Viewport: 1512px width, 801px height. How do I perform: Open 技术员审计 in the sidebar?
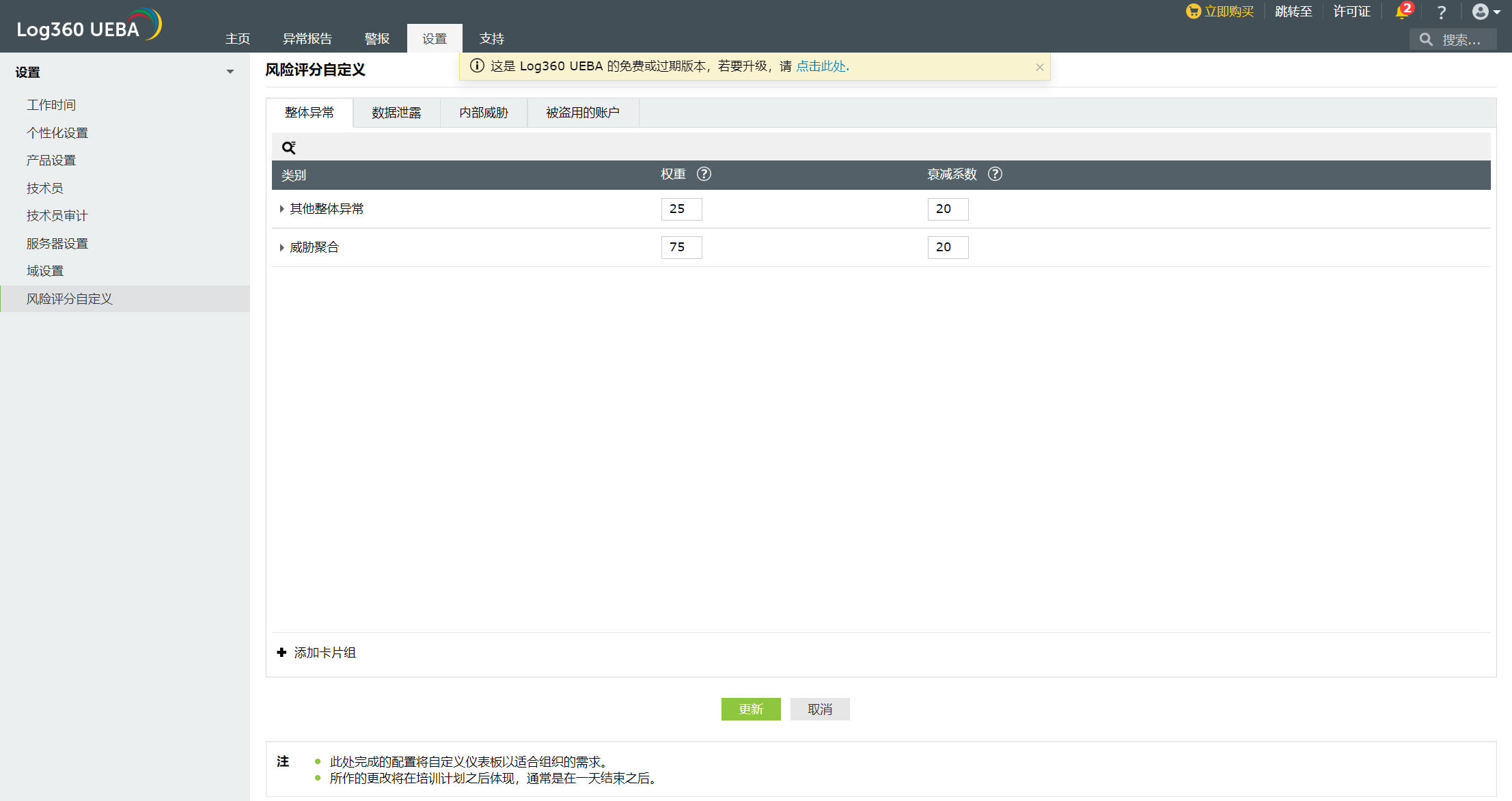click(x=57, y=216)
